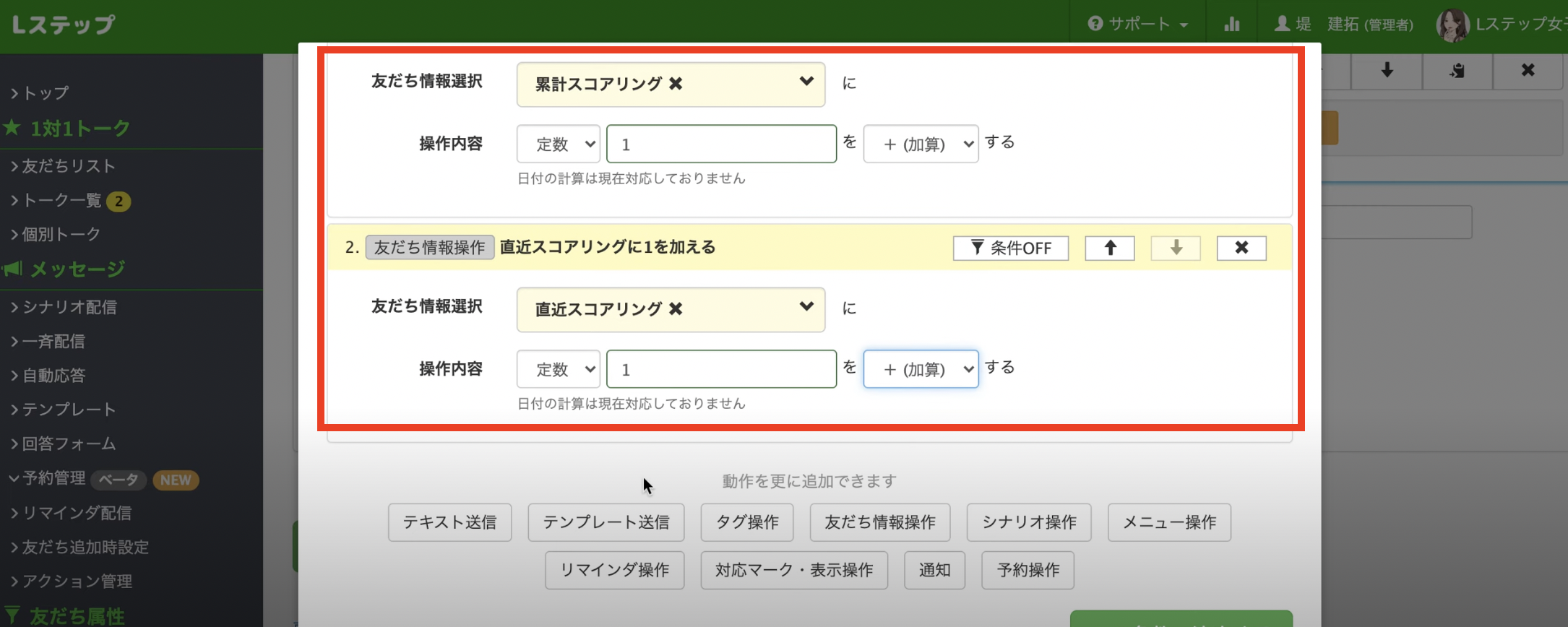Add a テキスト送信 action
1568x627 pixels.
(449, 522)
